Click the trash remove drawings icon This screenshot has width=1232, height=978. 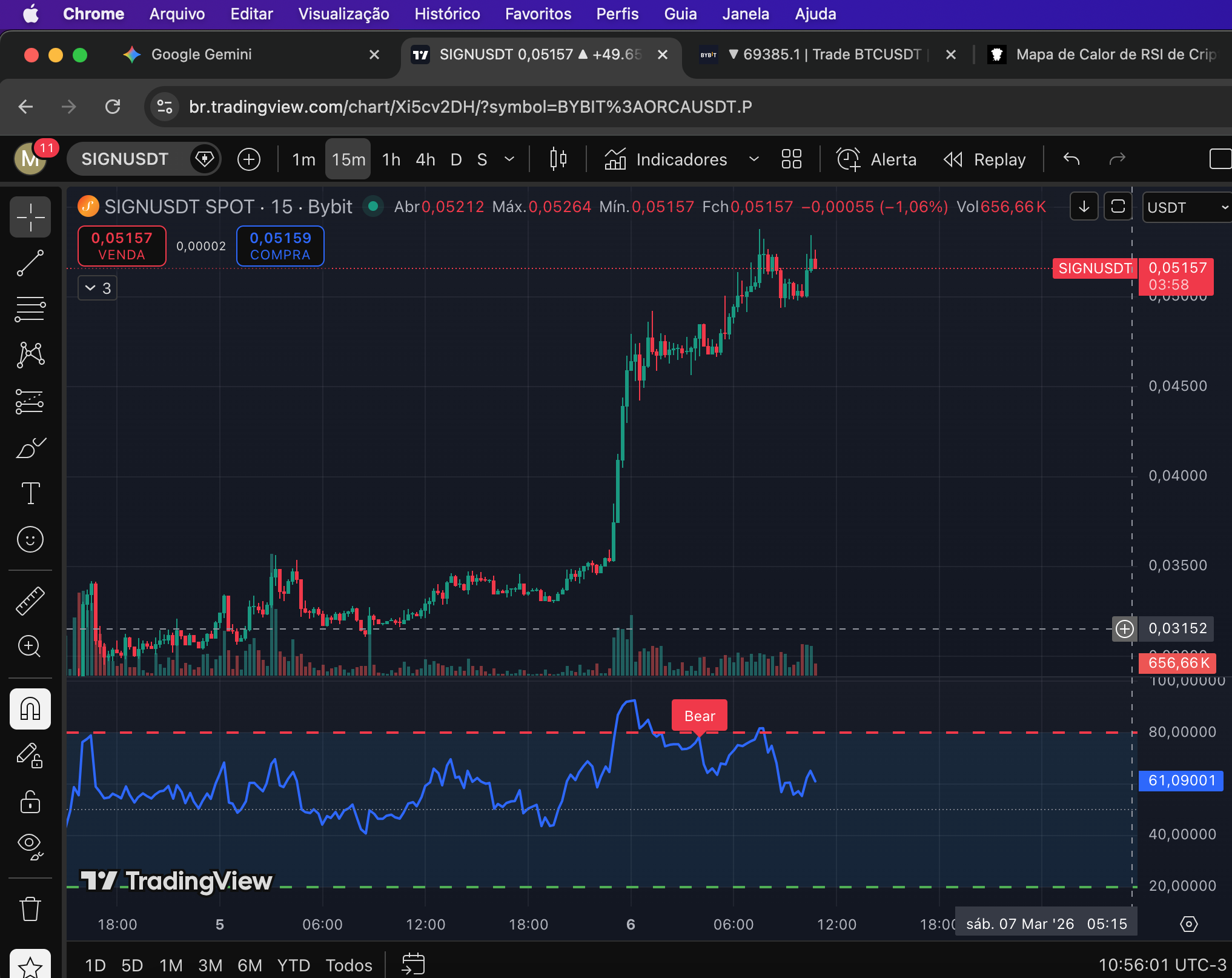30,909
